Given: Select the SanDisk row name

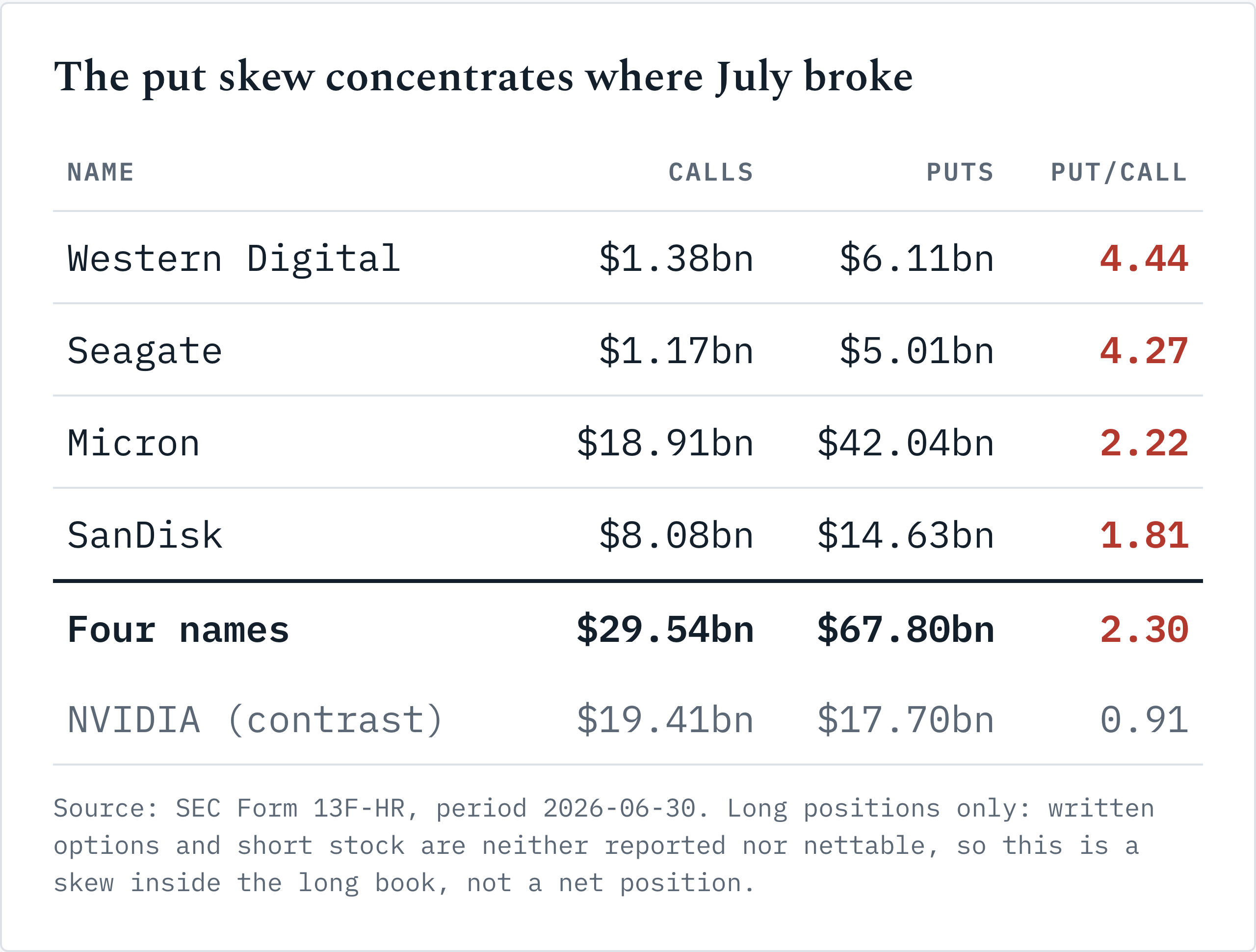Looking at the screenshot, I should [x=145, y=535].
